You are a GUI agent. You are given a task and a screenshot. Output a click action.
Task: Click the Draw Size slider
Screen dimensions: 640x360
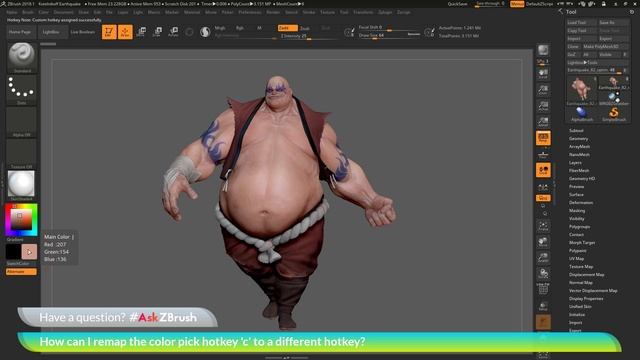pyautogui.click(x=389, y=36)
